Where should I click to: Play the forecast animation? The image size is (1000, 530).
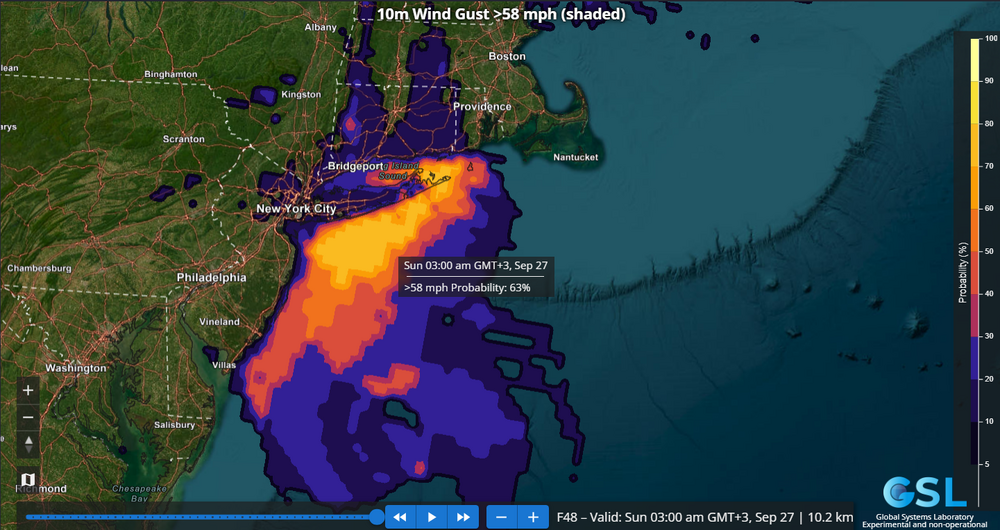432,517
